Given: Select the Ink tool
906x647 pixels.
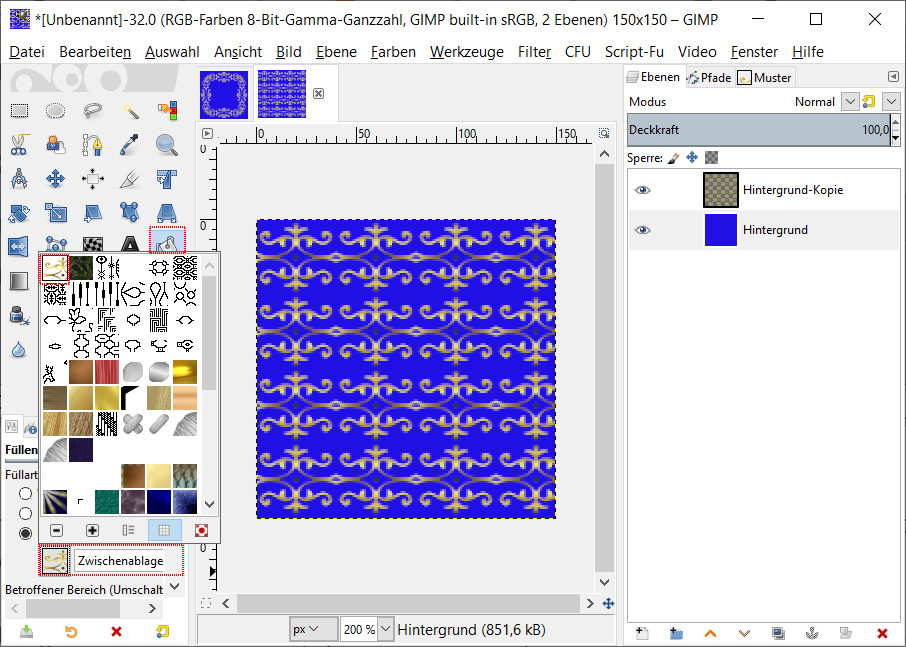Looking at the screenshot, I should point(19,315).
